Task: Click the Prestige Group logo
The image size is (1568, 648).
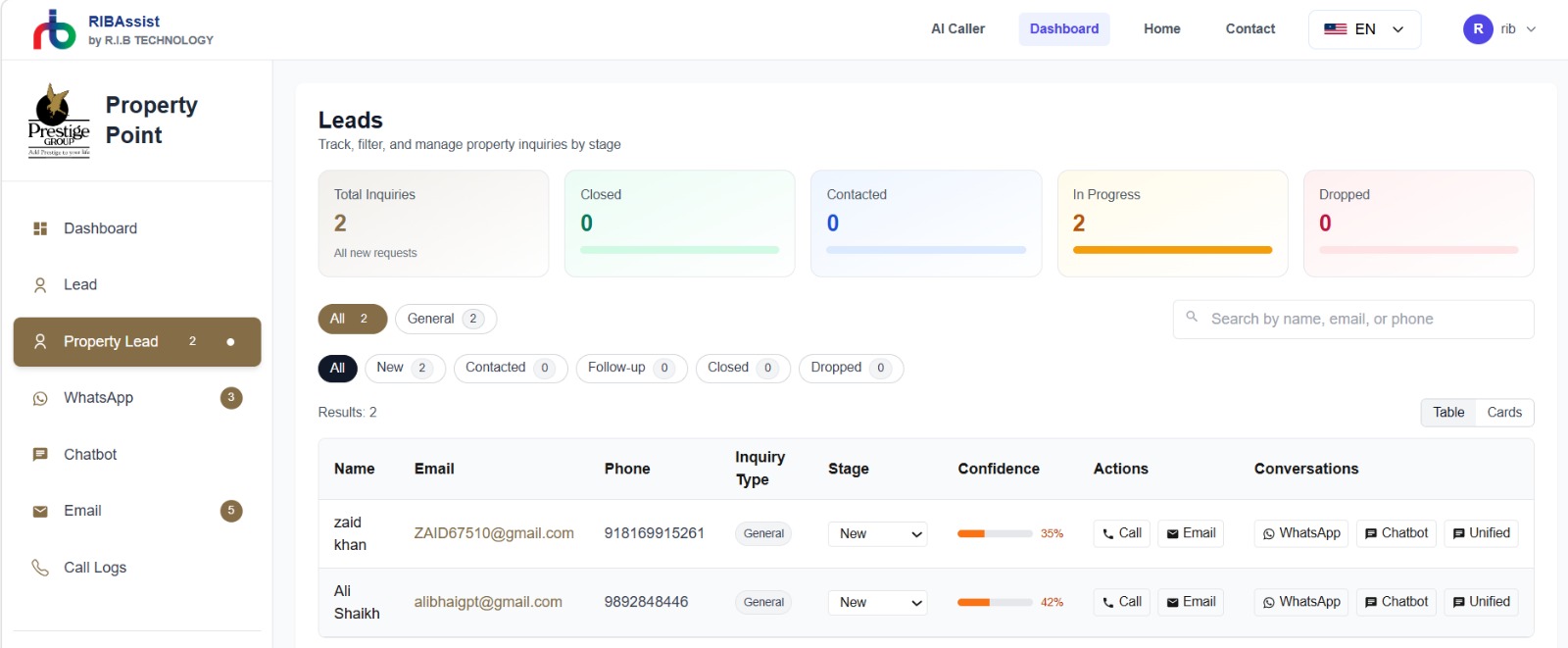Action: pyautogui.click(x=59, y=121)
